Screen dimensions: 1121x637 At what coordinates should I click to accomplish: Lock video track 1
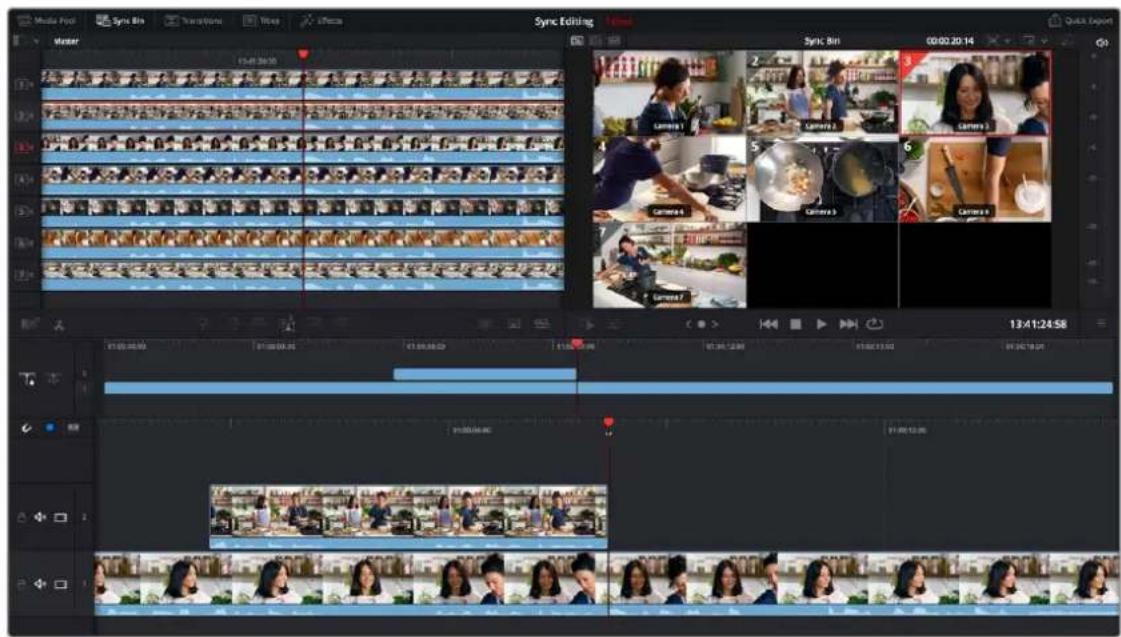coord(22,584)
